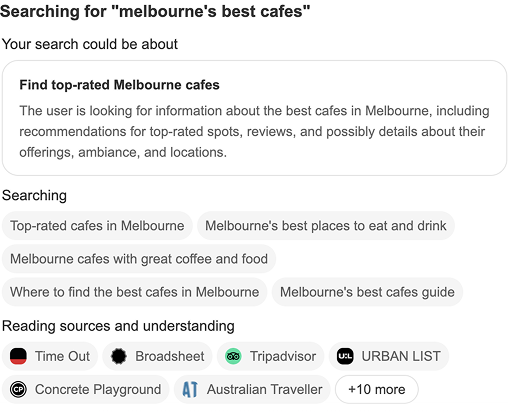Expand the +10 more sources button

tap(377, 389)
